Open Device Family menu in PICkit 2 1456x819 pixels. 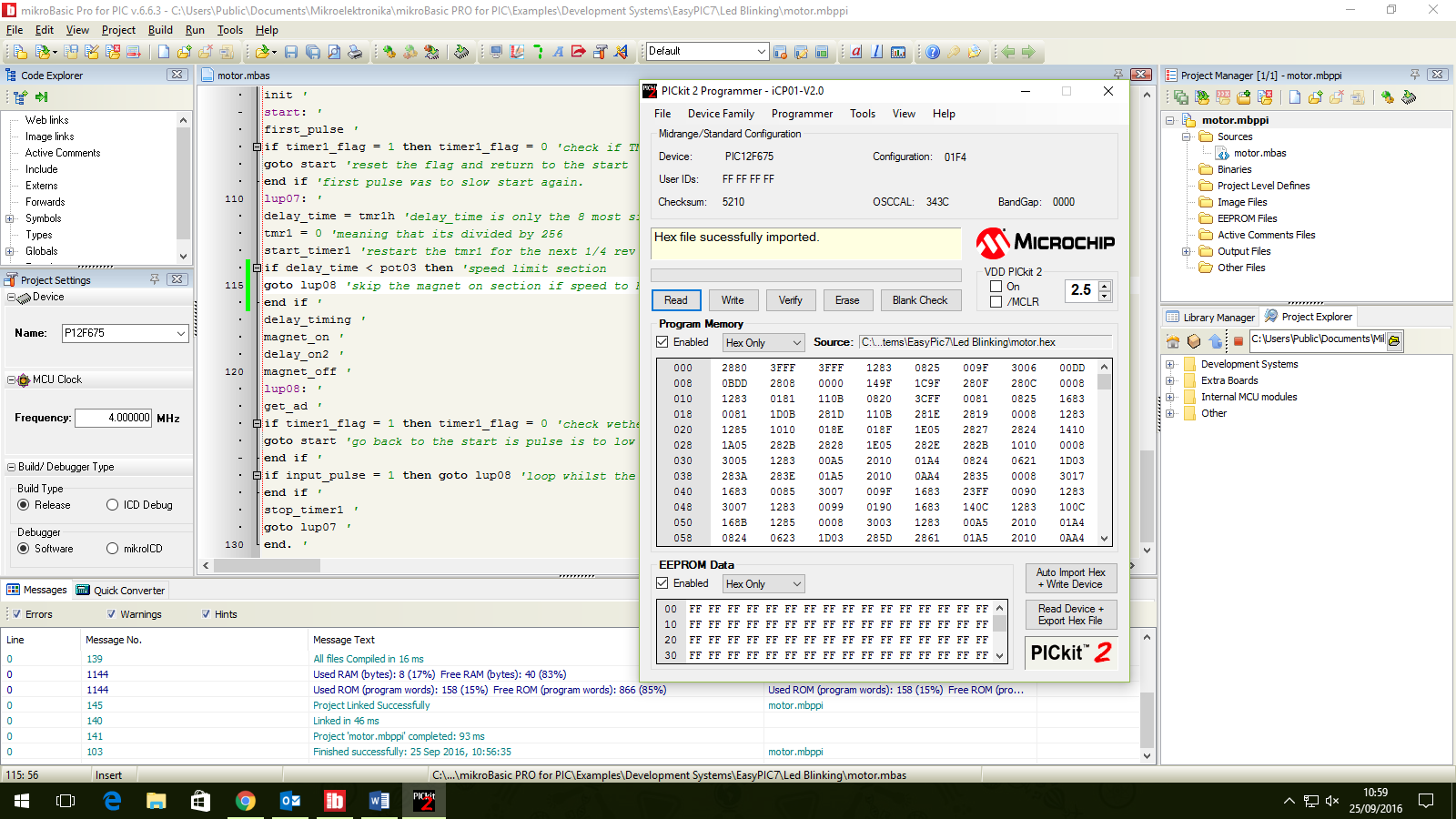[721, 114]
